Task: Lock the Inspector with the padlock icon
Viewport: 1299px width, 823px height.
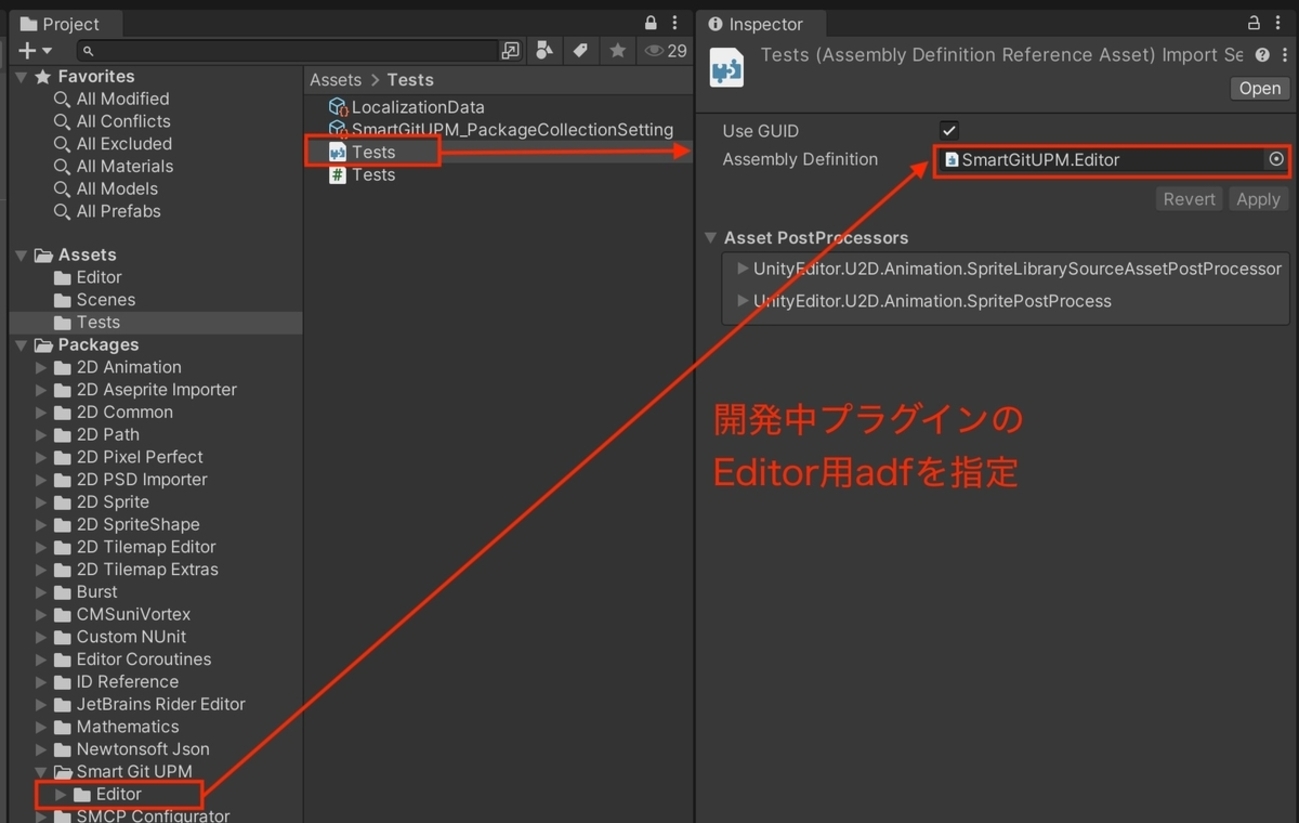Action: pyautogui.click(x=1254, y=21)
